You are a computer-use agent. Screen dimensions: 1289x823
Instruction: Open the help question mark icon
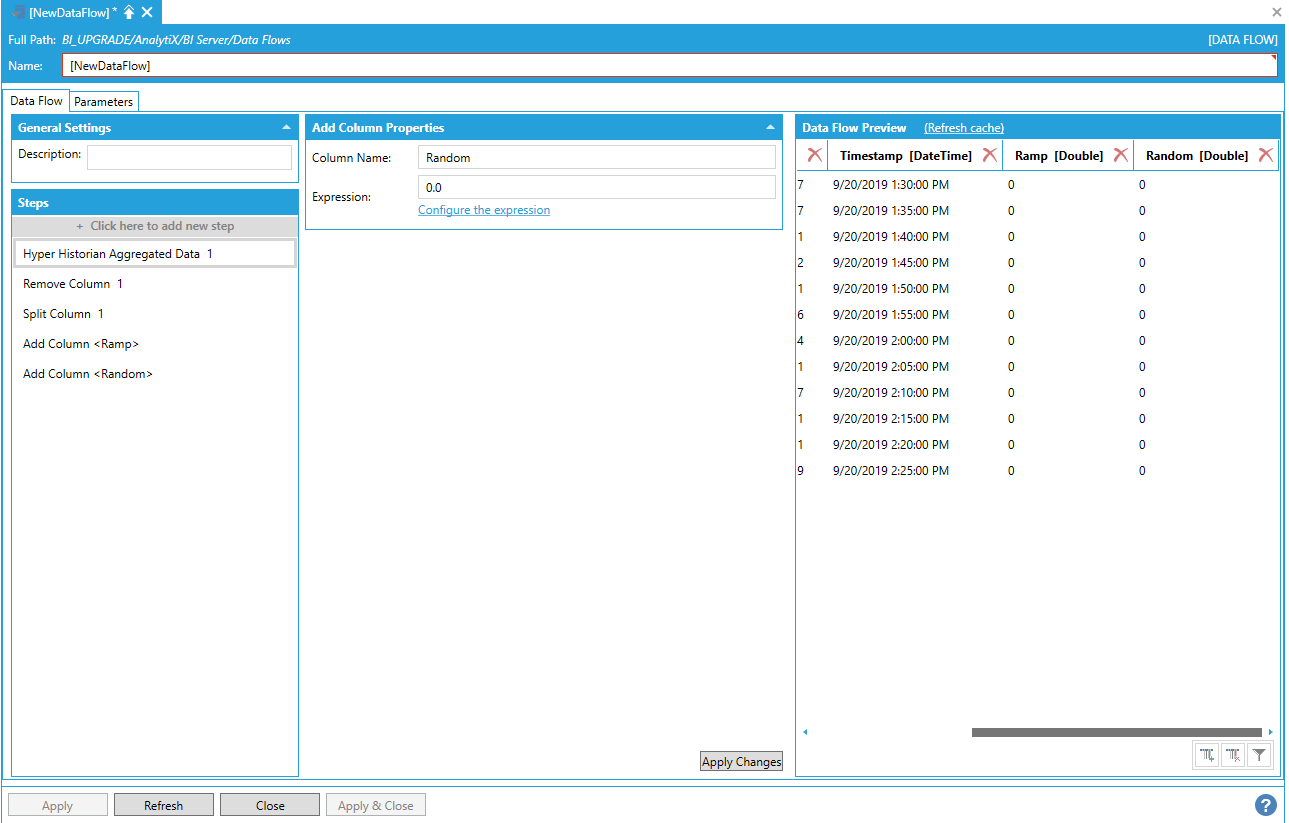tap(1265, 805)
